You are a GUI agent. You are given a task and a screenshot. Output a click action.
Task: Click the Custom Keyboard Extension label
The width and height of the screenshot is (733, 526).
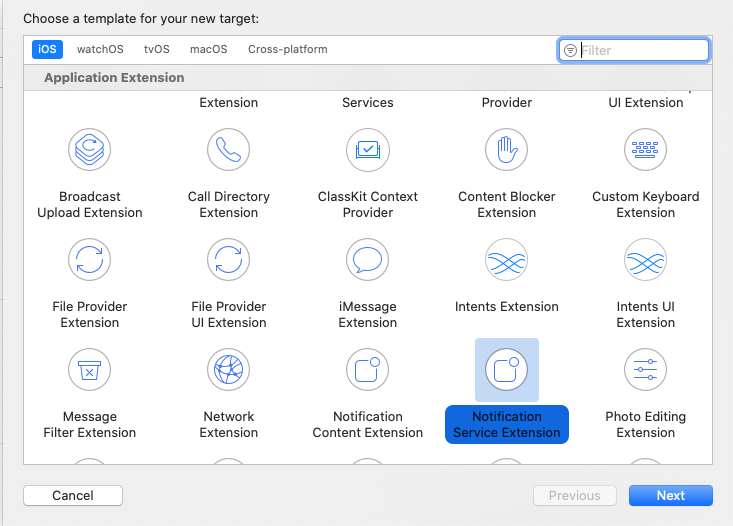(646, 204)
